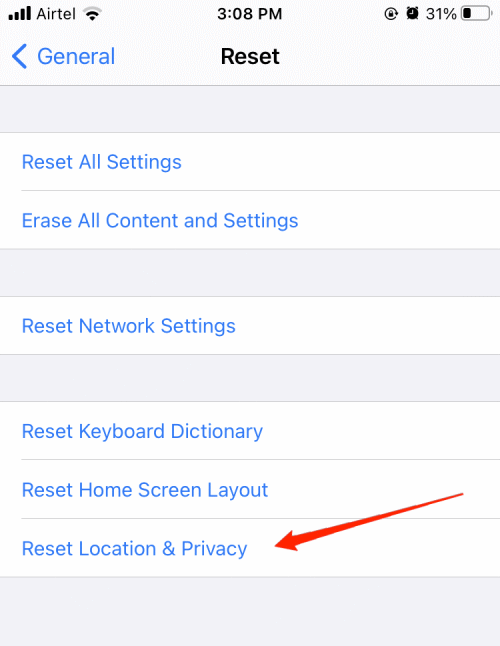Tap the Reset page title
The width and height of the screenshot is (500, 646).
coord(250,56)
